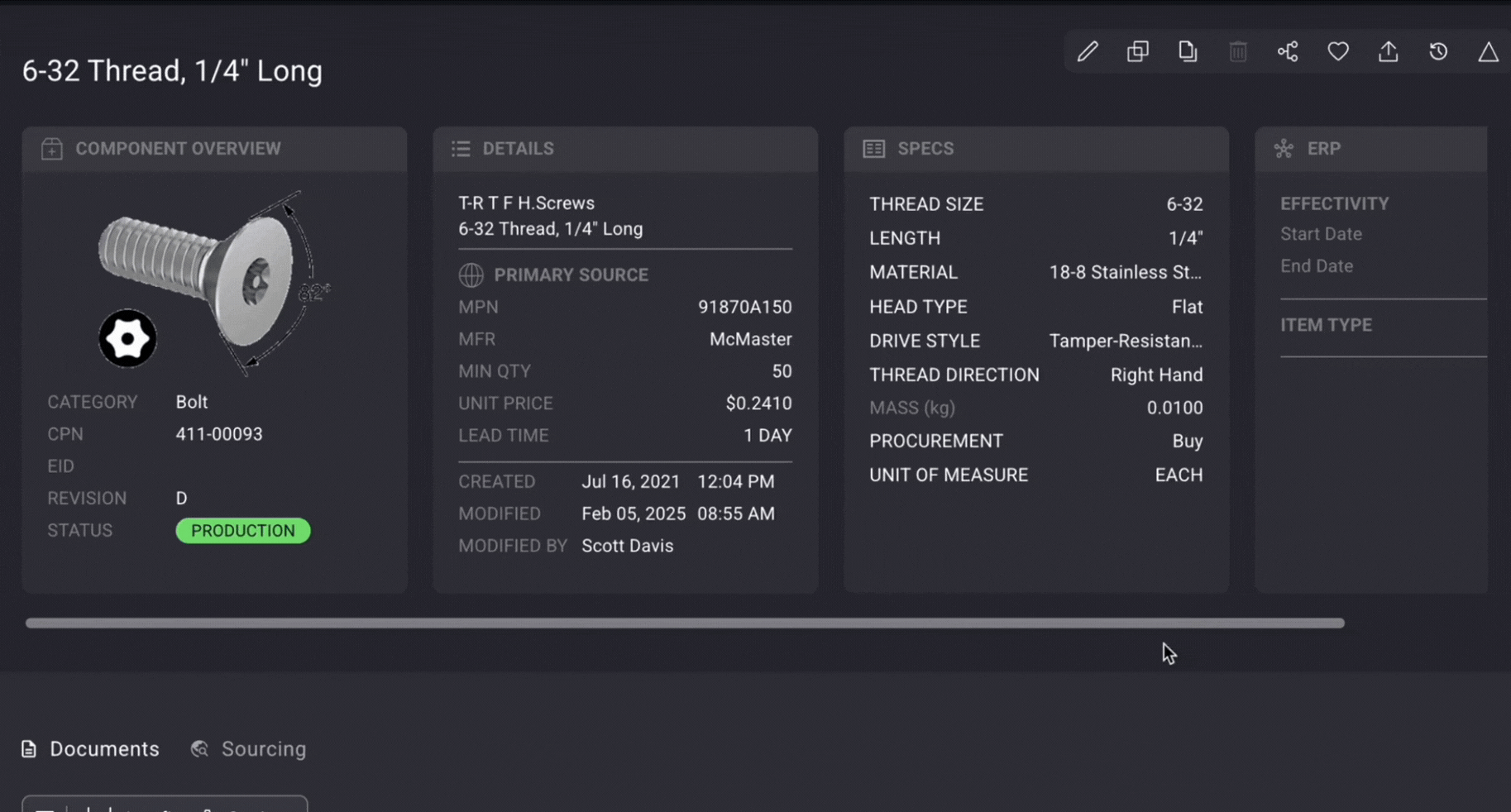Viewport: 1511px width, 812px height.
Task: Click the triangle icon in the toolbar
Action: click(x=1488, y=52)
